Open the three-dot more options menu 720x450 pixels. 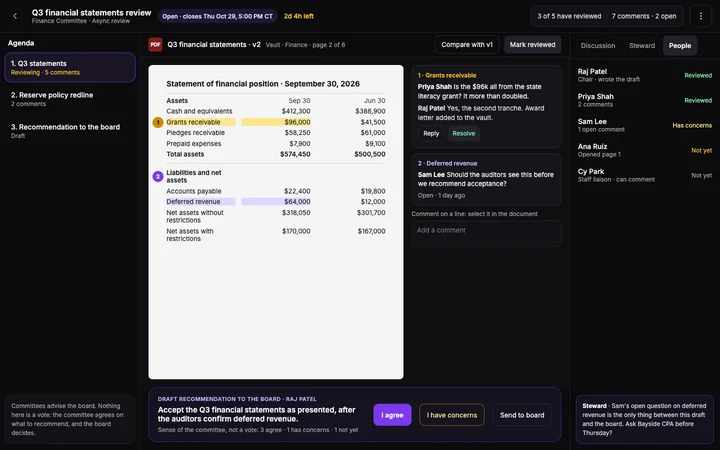pos(700,16)
